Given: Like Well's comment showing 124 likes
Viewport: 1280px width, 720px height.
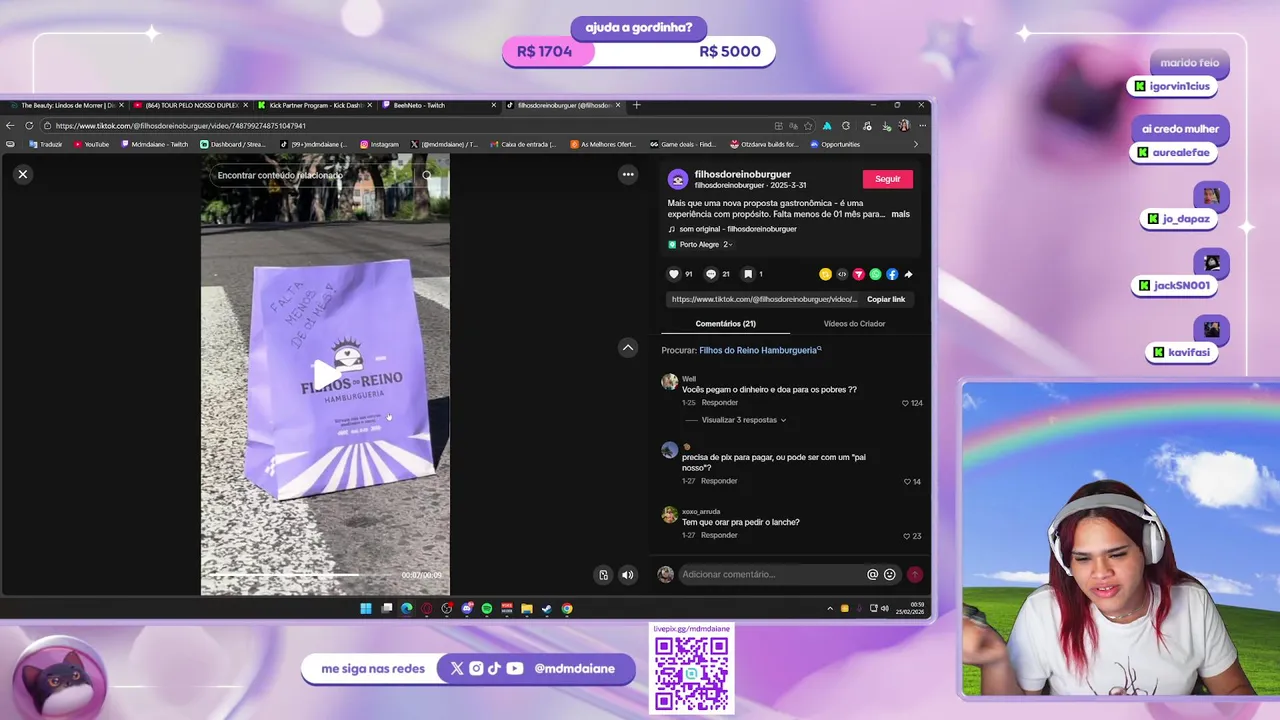Looking at the screenshot, I should [905, 403].
